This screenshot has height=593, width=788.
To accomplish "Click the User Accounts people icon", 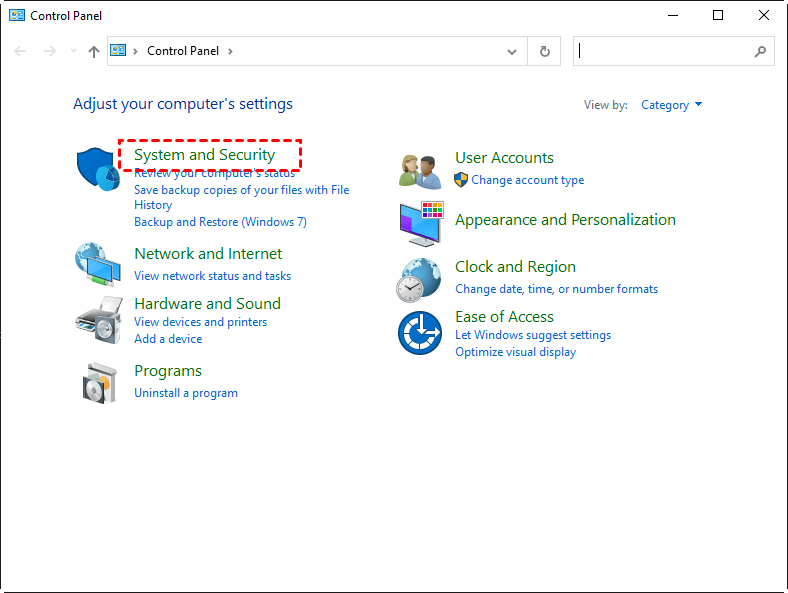I will coord(420,170).
